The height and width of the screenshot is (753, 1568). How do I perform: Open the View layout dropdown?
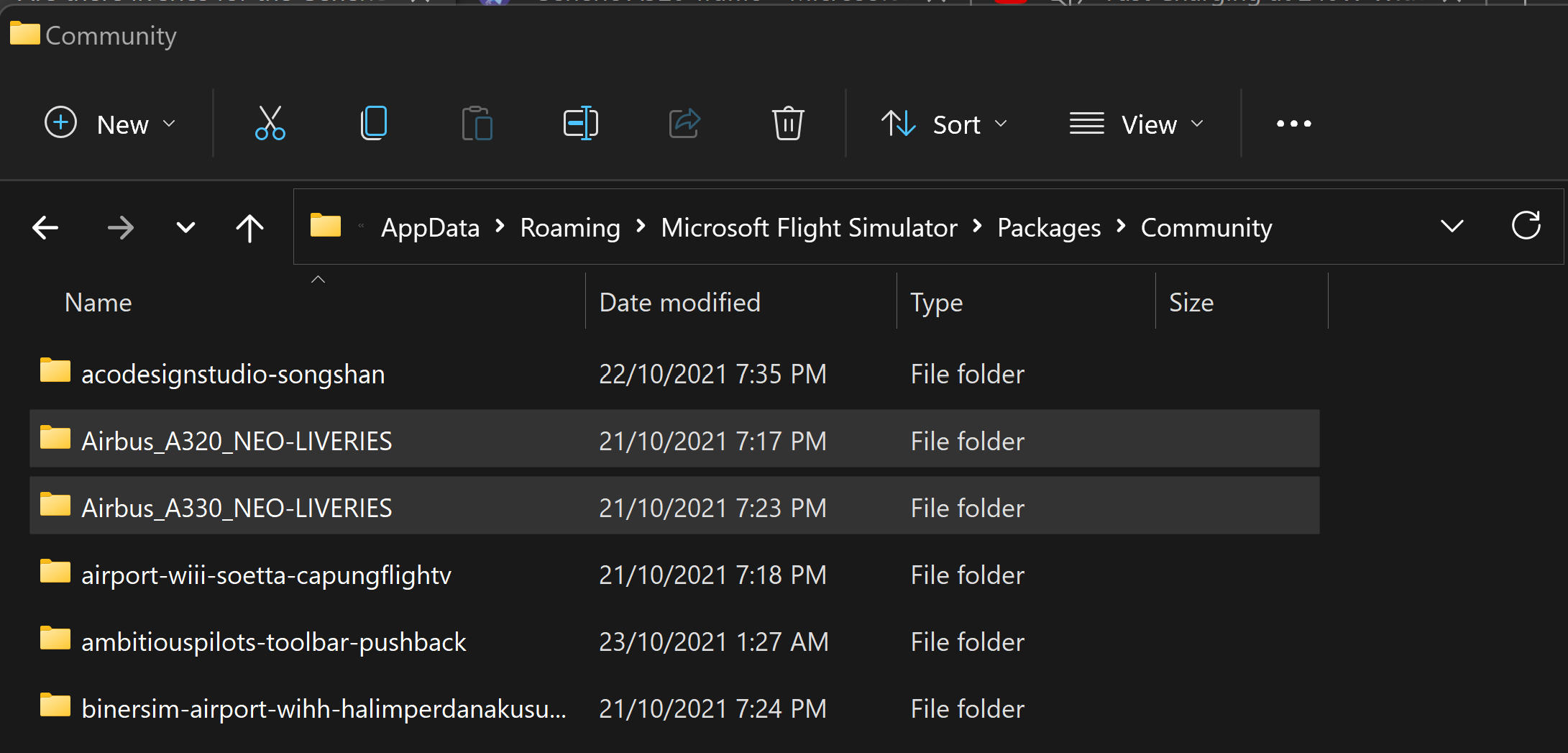(1136, 124)
